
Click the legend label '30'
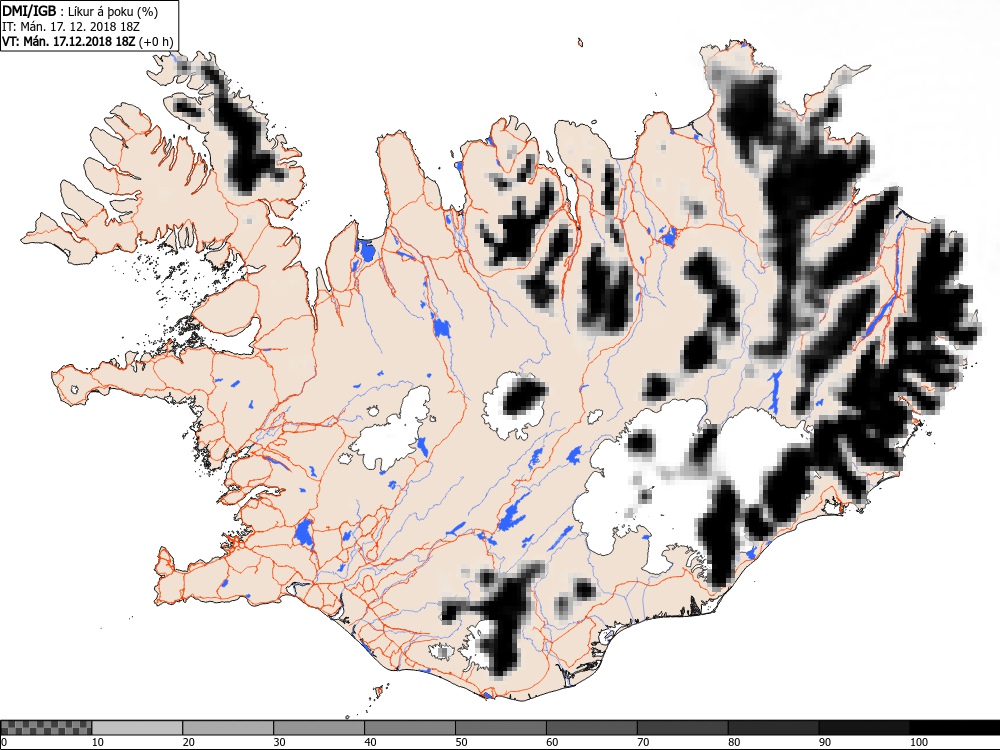click(x=279, y=742)
